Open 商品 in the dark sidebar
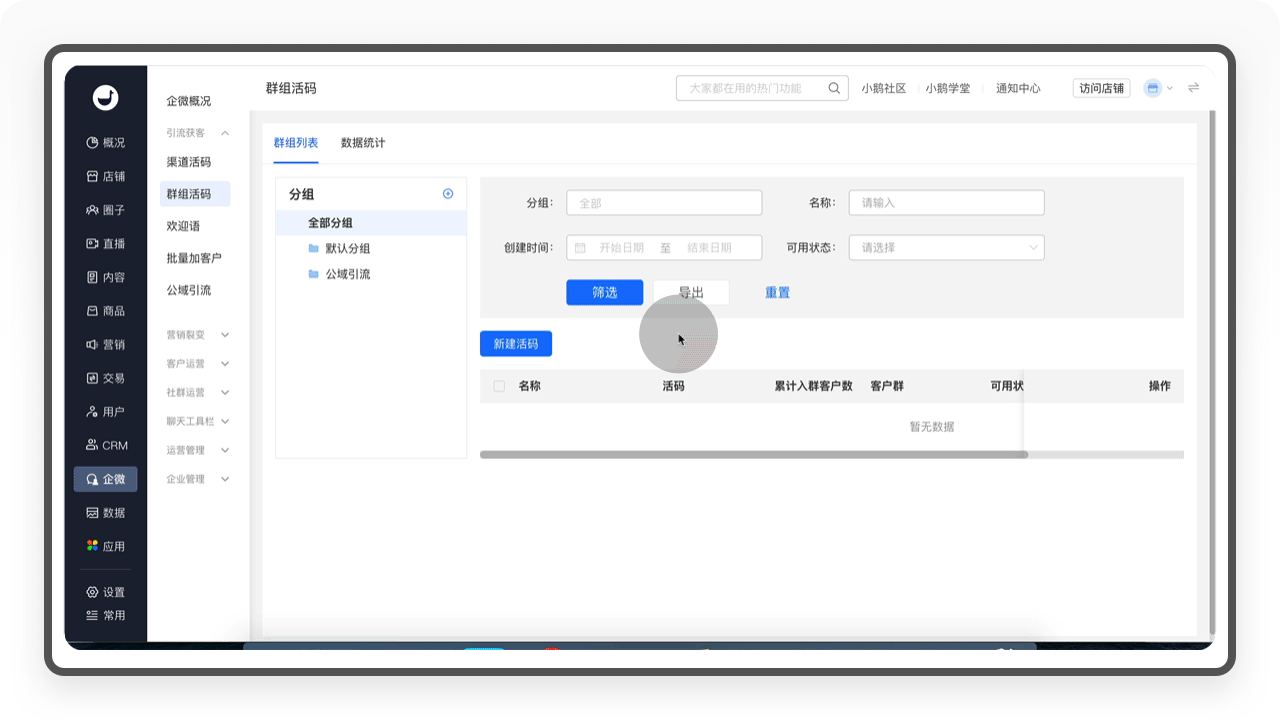The image size is (1280, 720). pyautogui.click(x=105, y=311)
